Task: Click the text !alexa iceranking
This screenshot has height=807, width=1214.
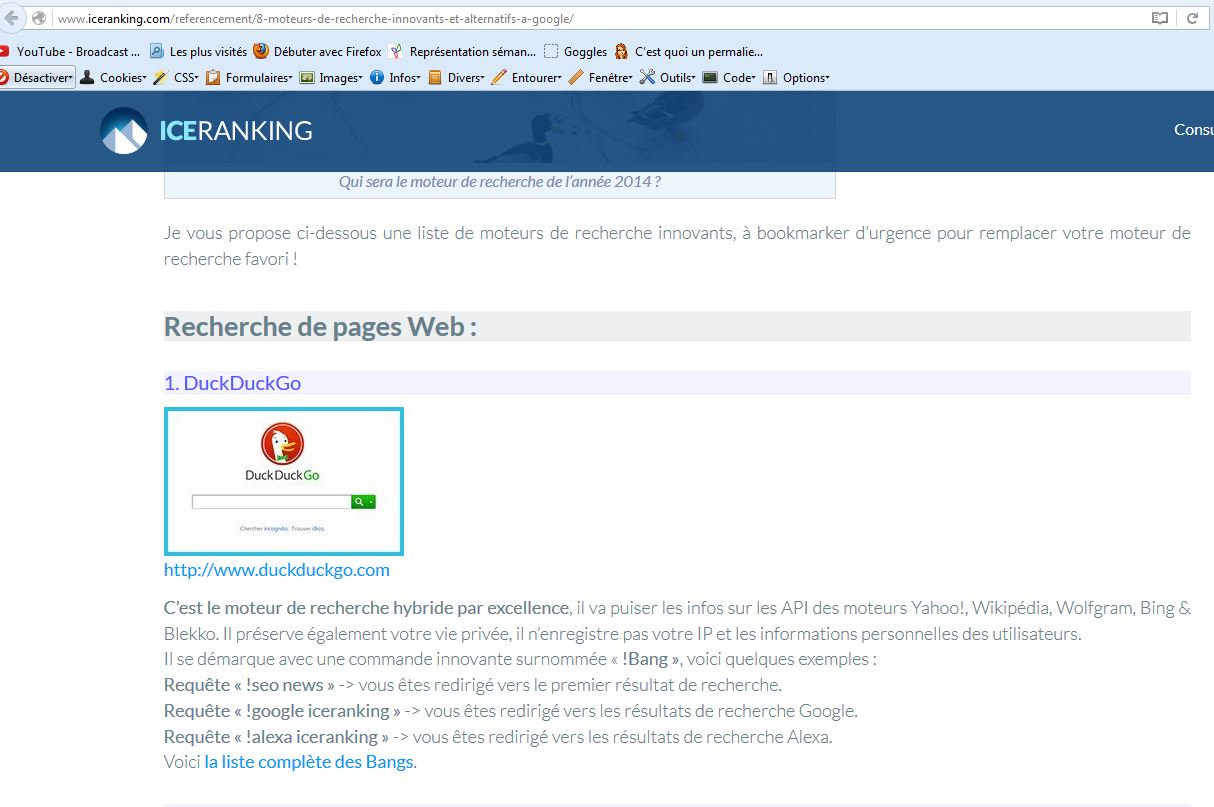Action: click(313, 737)
